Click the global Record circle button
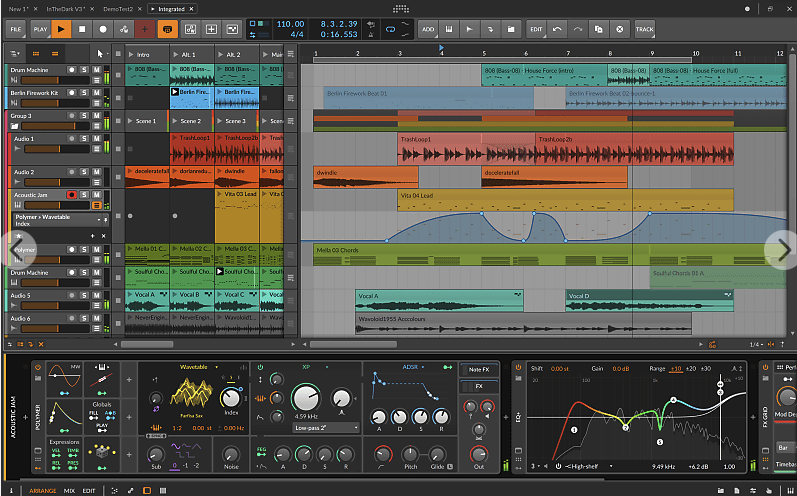This screenshot has width=797, height=496. tap(103, 29)
